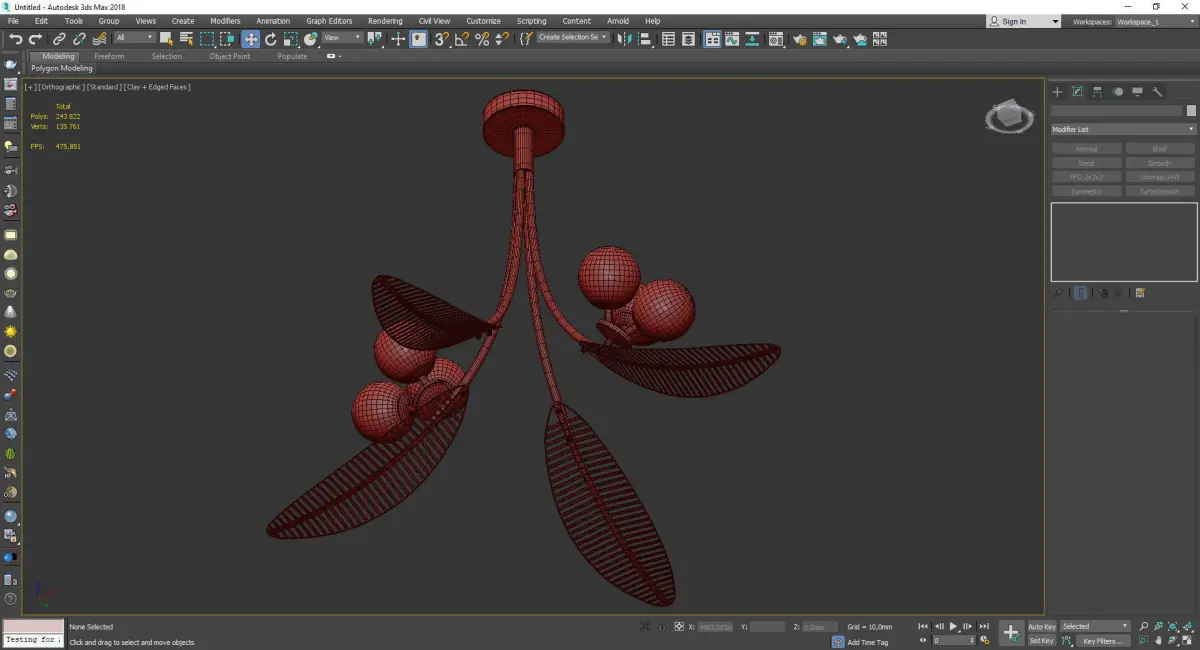Click the Select and Place tool
1200x650 pixels.
(x=311, y=39)
